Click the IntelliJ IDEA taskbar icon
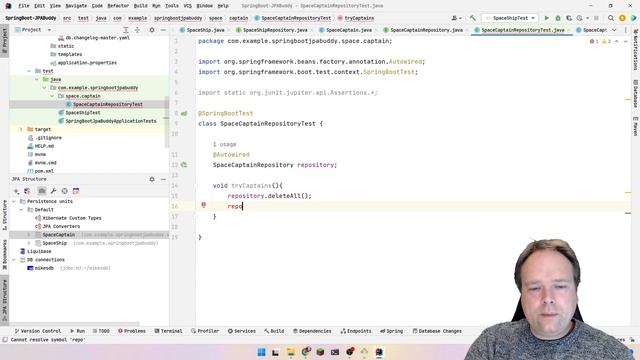Viewport: 640px width, 360px height. [379, 352]
